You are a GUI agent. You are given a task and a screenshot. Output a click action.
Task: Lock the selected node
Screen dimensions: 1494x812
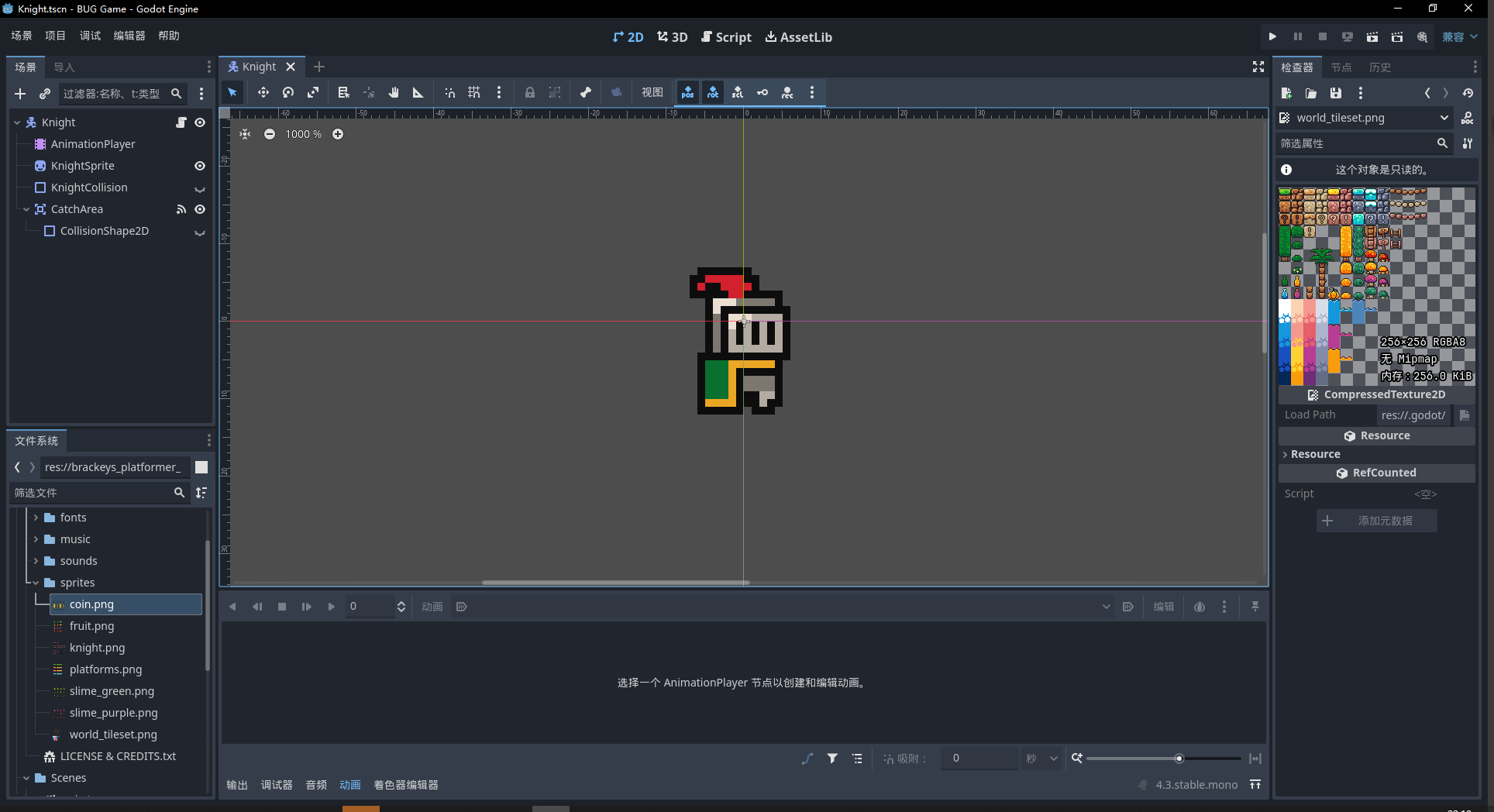530,93
